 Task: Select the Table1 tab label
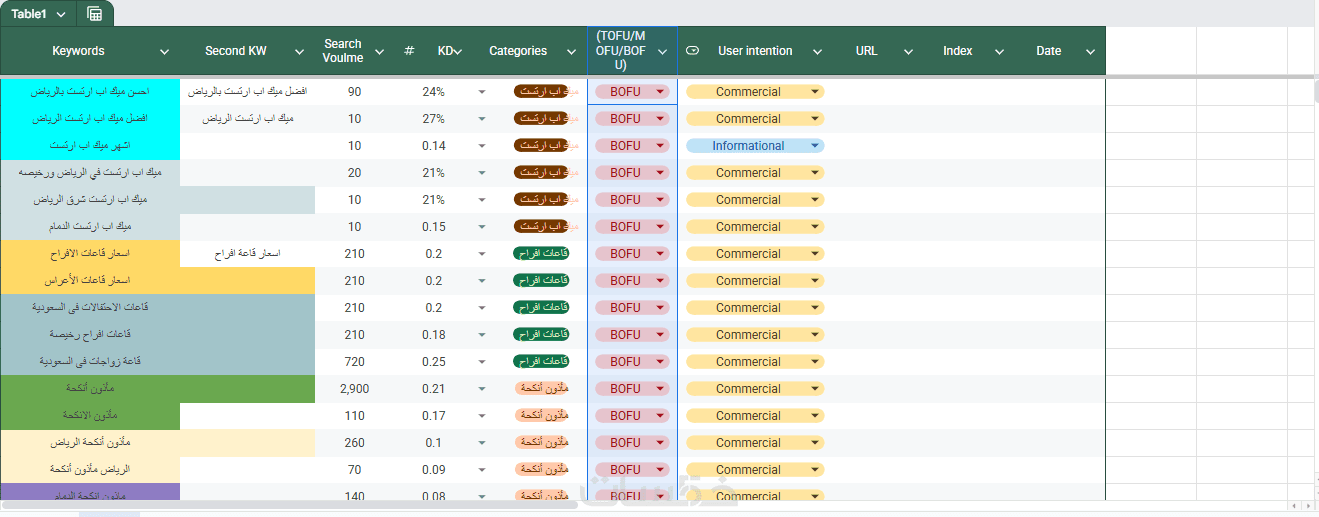pos(30,14)
